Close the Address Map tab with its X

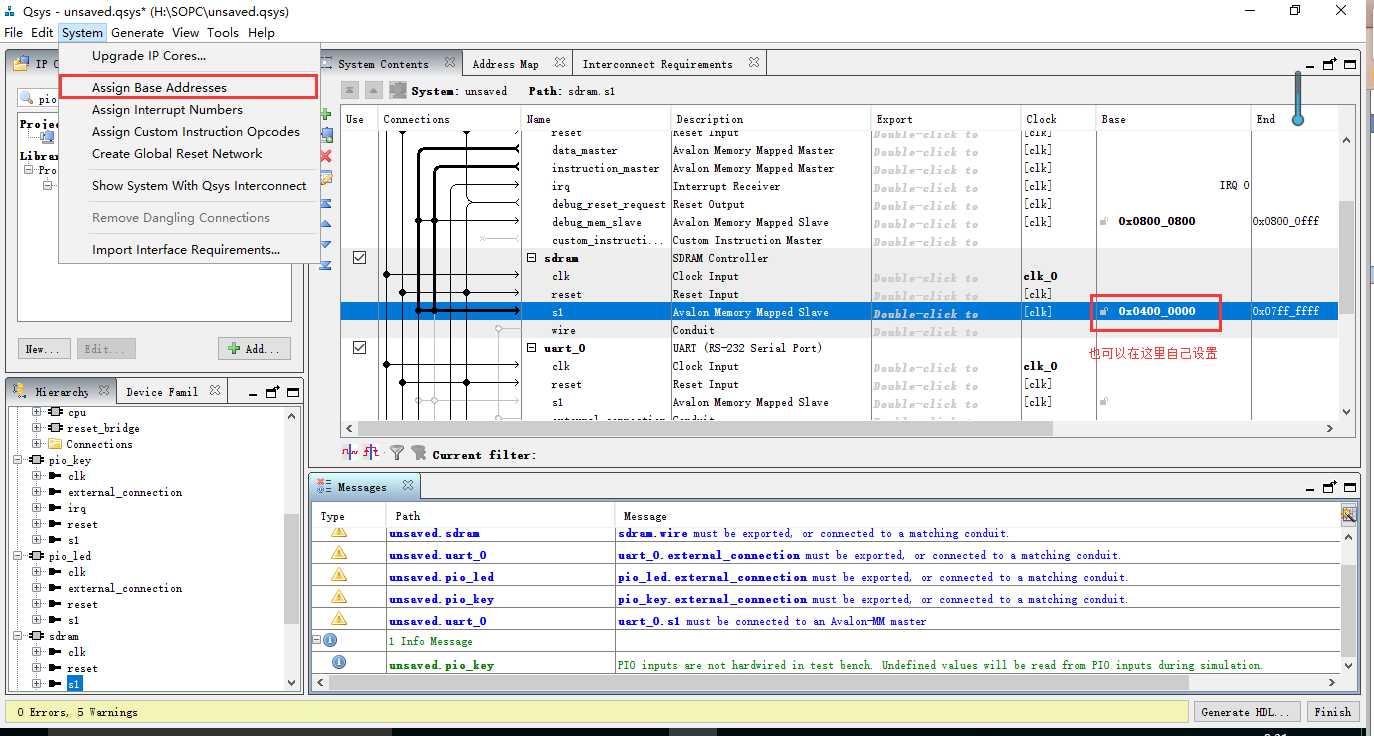pyautogui.click(x=559, y=62)
